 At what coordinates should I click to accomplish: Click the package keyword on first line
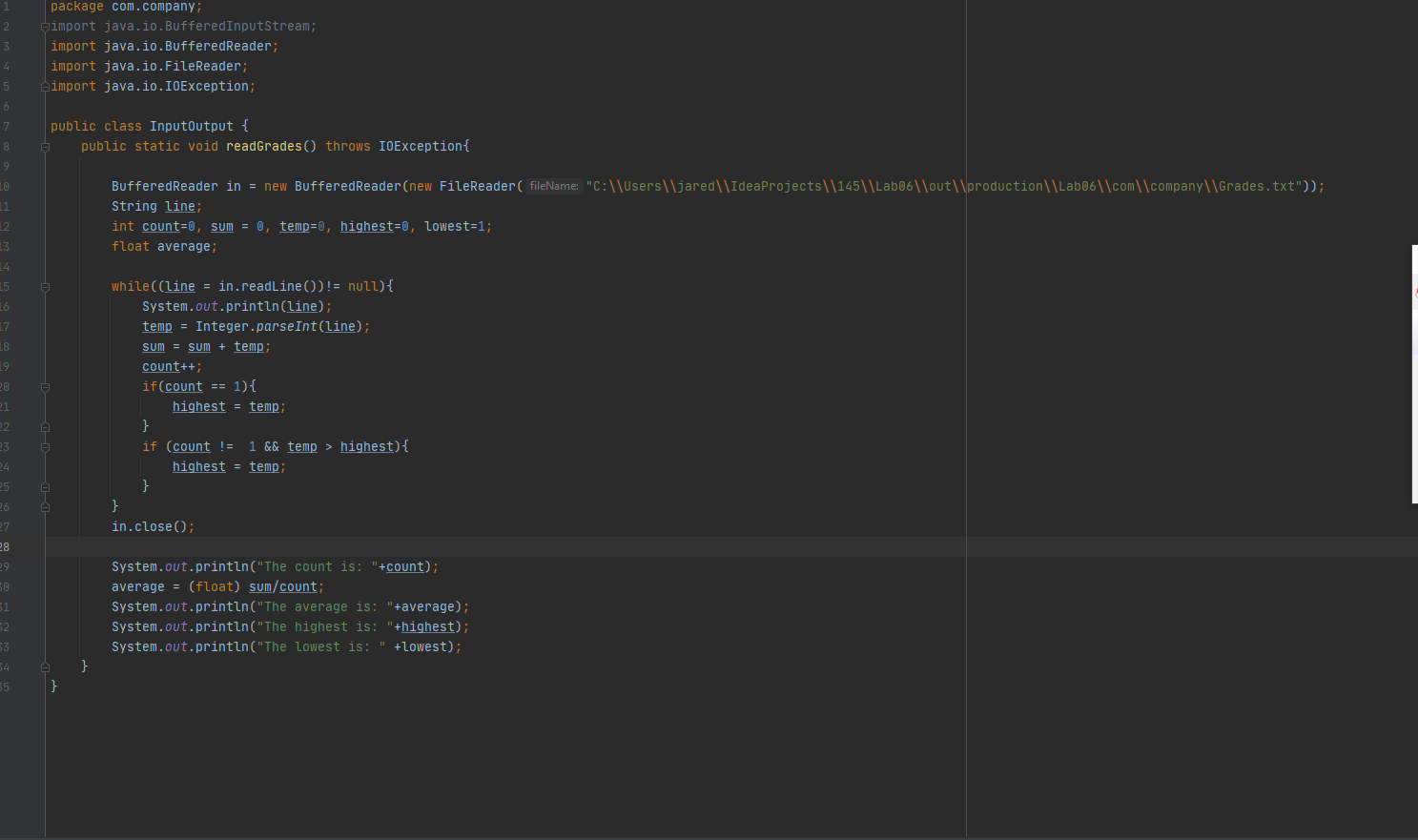coord(77,7)
